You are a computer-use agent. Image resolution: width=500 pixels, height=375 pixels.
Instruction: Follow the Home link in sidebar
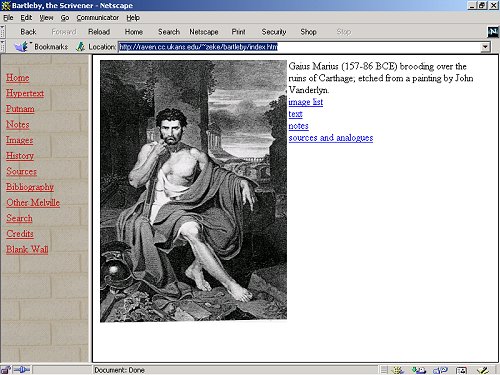tap(18, 78)
